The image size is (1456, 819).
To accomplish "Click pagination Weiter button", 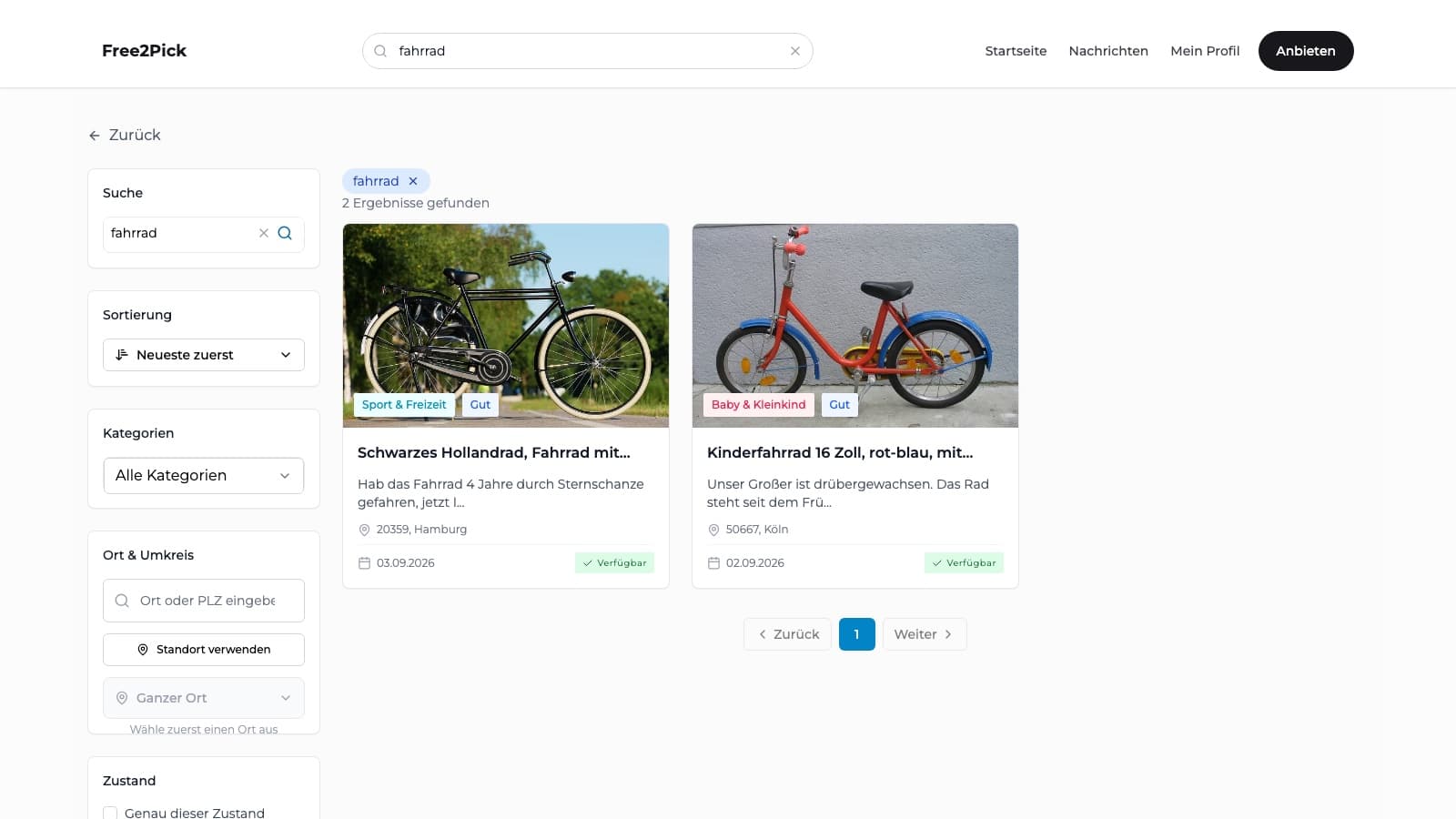I will (925, 634).
